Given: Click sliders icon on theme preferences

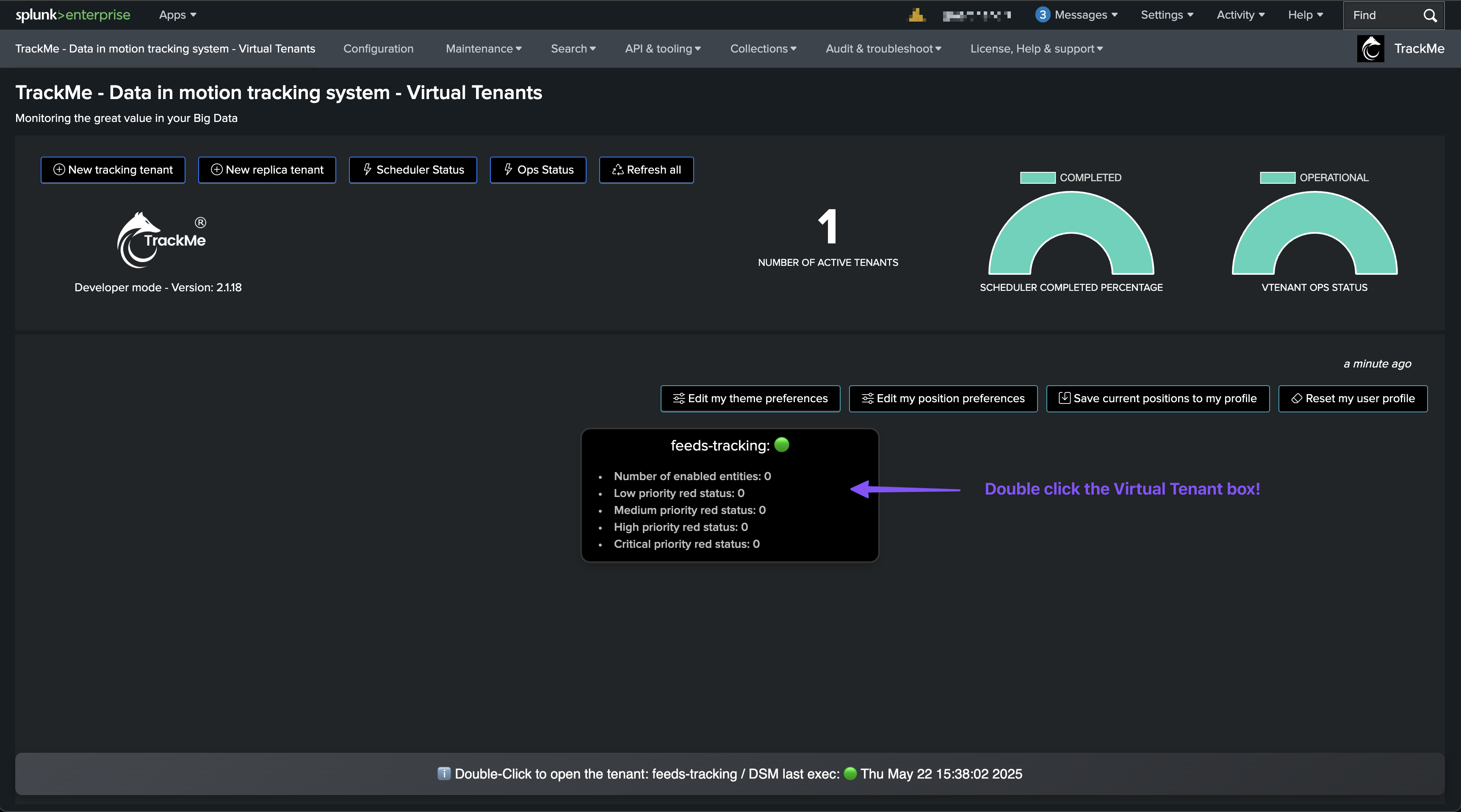Looking at the screenshot, I should 679,399.
